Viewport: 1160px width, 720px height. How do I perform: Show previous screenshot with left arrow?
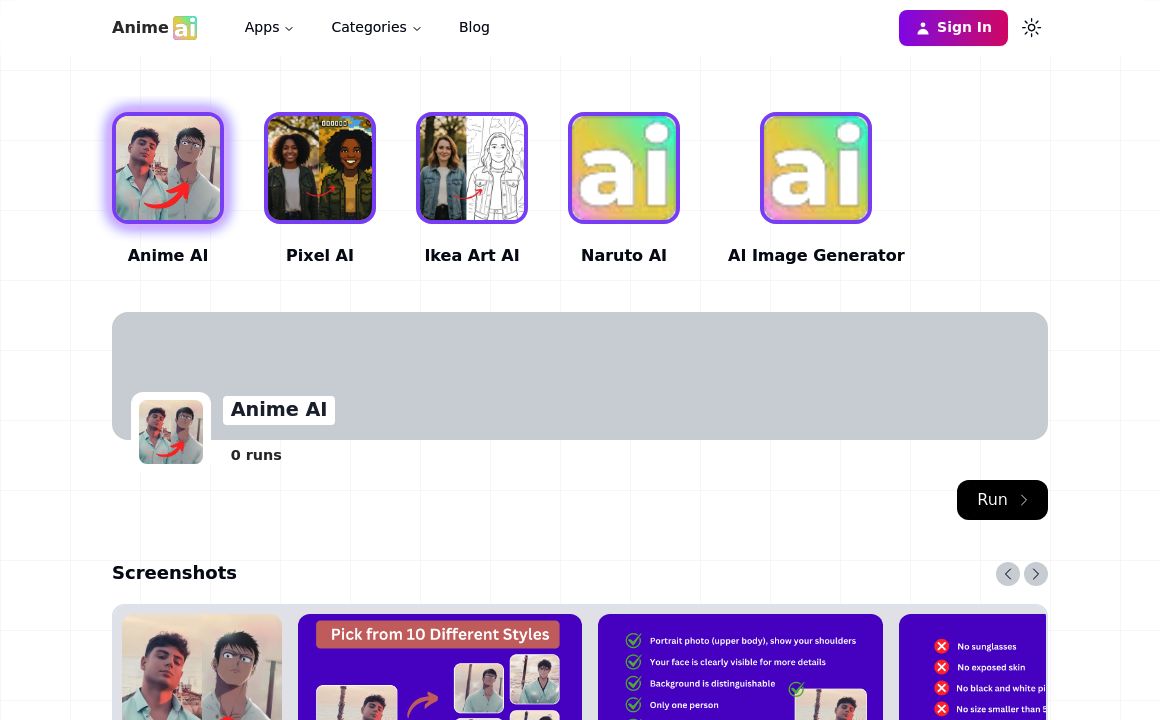[1007, 574]
